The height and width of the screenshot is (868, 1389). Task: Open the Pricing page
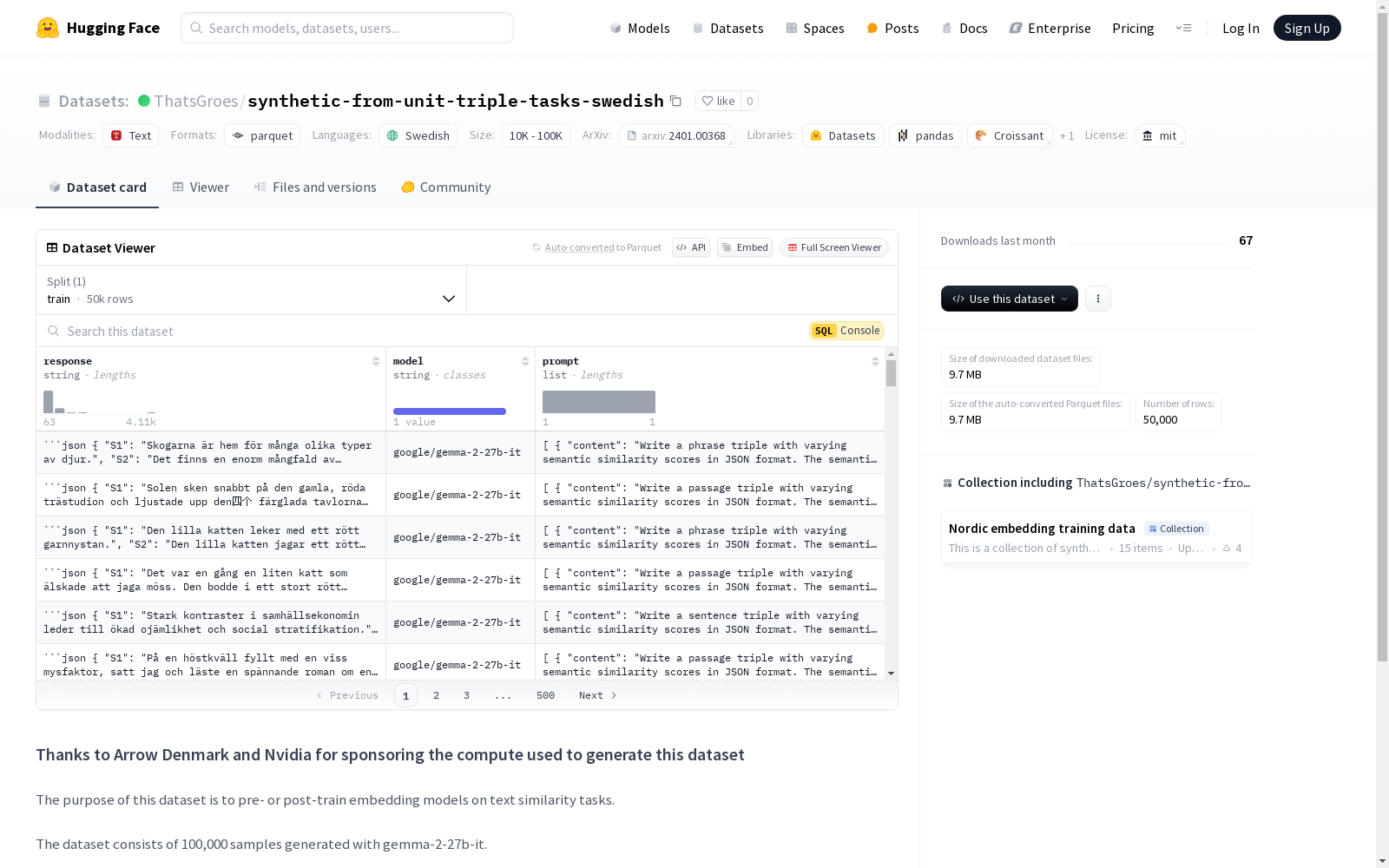click(1133, 28)
